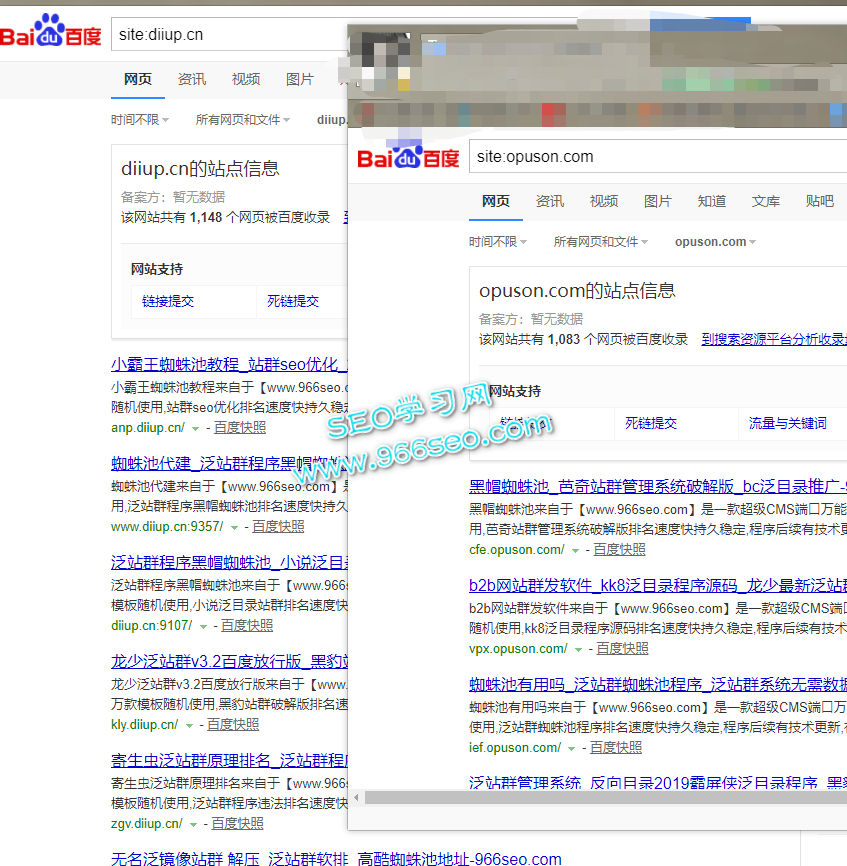847x866 pixels.
Task: Open the 黑帽蜘蛛池_芭奇站群管理系统破解版 result
Action: [658, 487]
